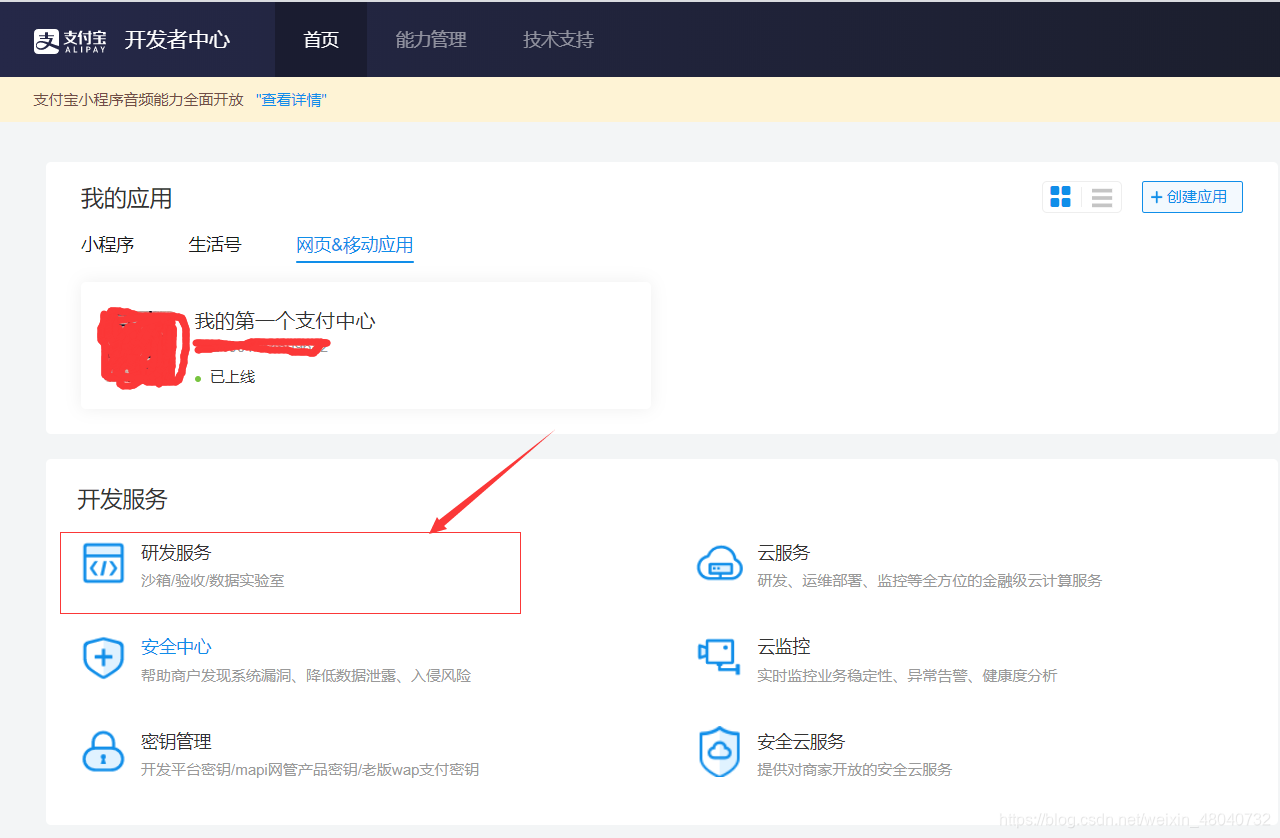1280x838 pixels.
Task: Select the 小程序 app tab
Action: click(x=108, y=245)
